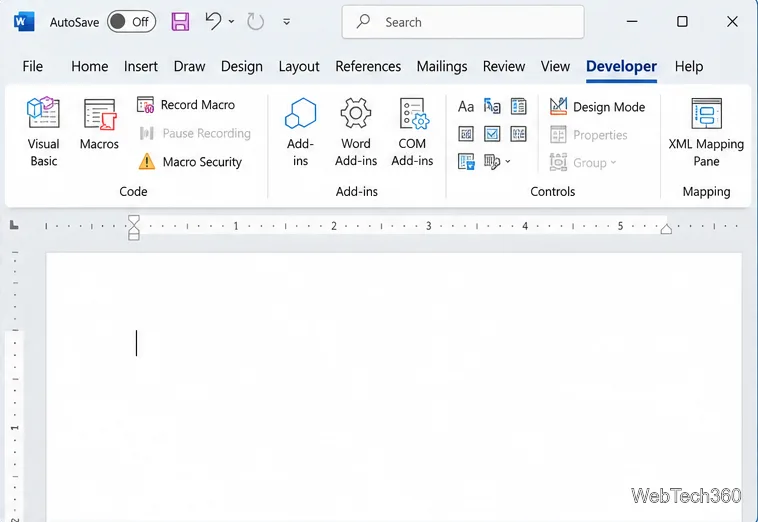This screenshot has height=522, width=758.
Task: Place cursor in the document page
Action: [394, 387]
